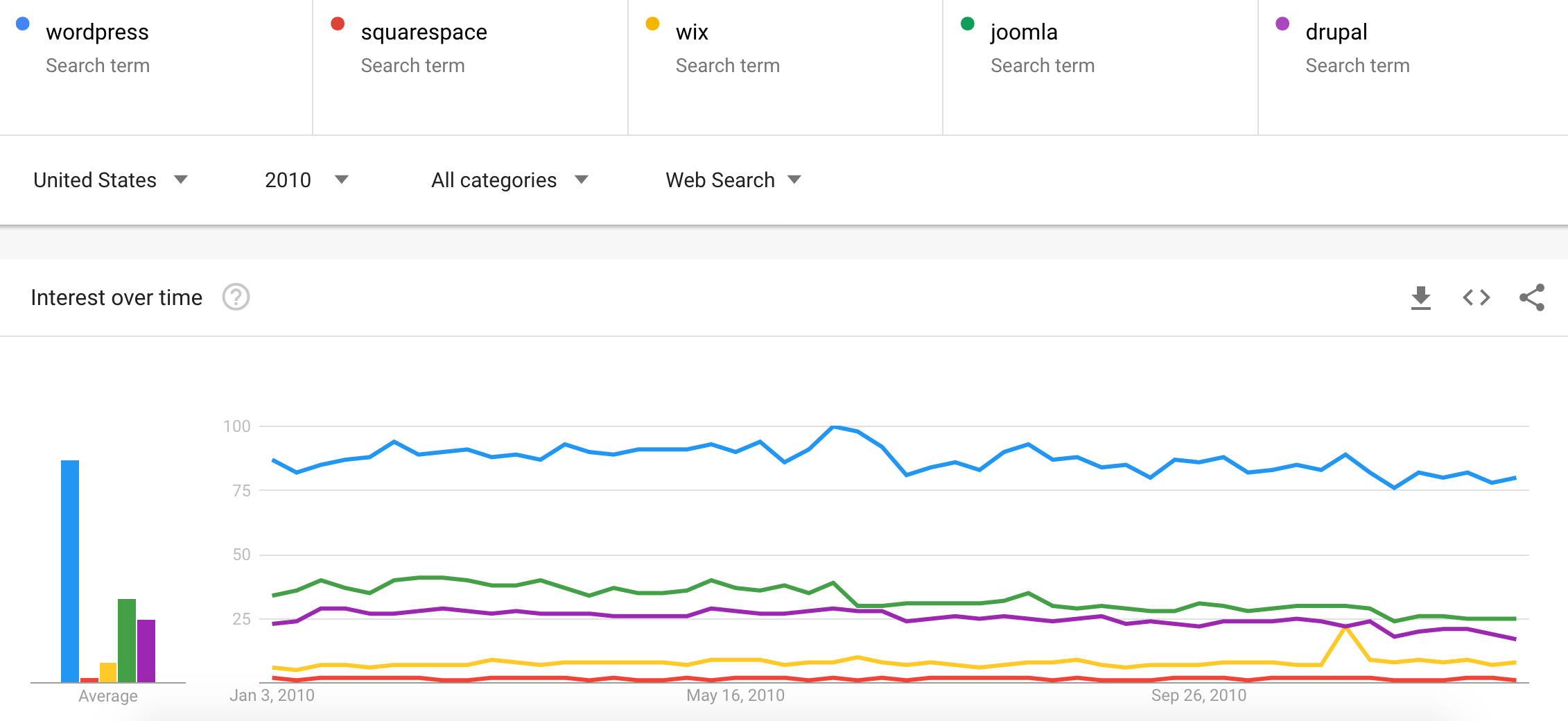This screenshot has width=1568, height=721.
Task: Click the blue wordpress color dot
Action: [x=23, y=24]
